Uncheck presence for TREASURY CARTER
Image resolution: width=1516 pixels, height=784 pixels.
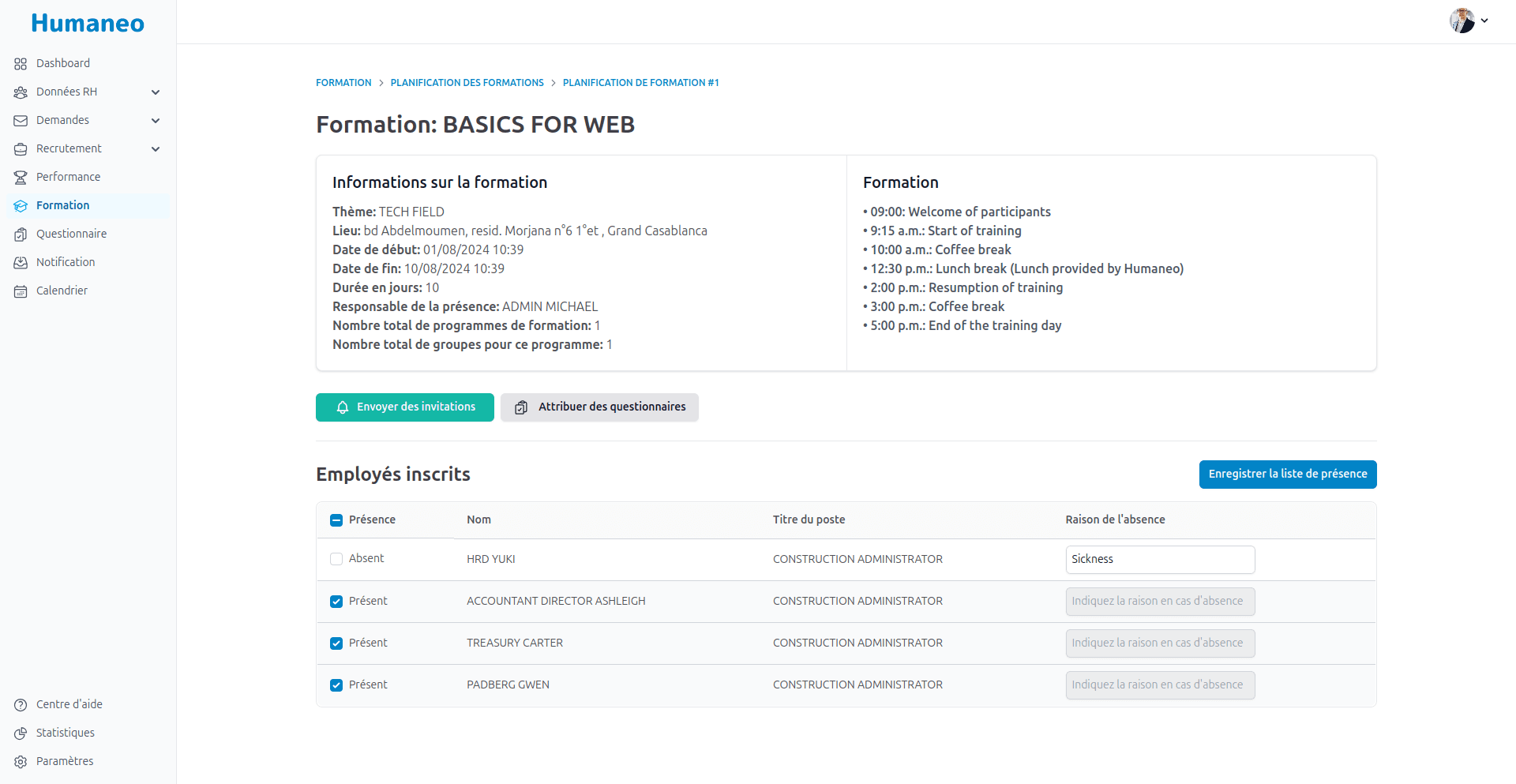click(336, 643)
